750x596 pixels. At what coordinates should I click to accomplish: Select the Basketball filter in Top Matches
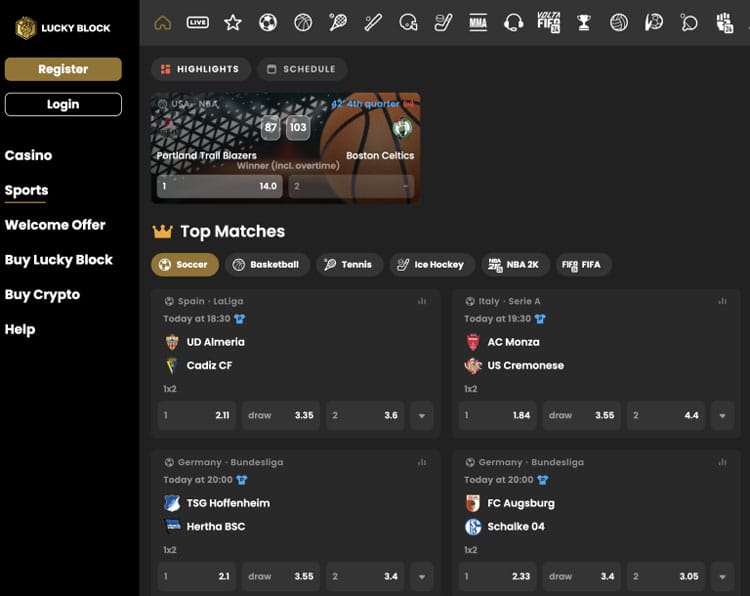coord(267,265)
